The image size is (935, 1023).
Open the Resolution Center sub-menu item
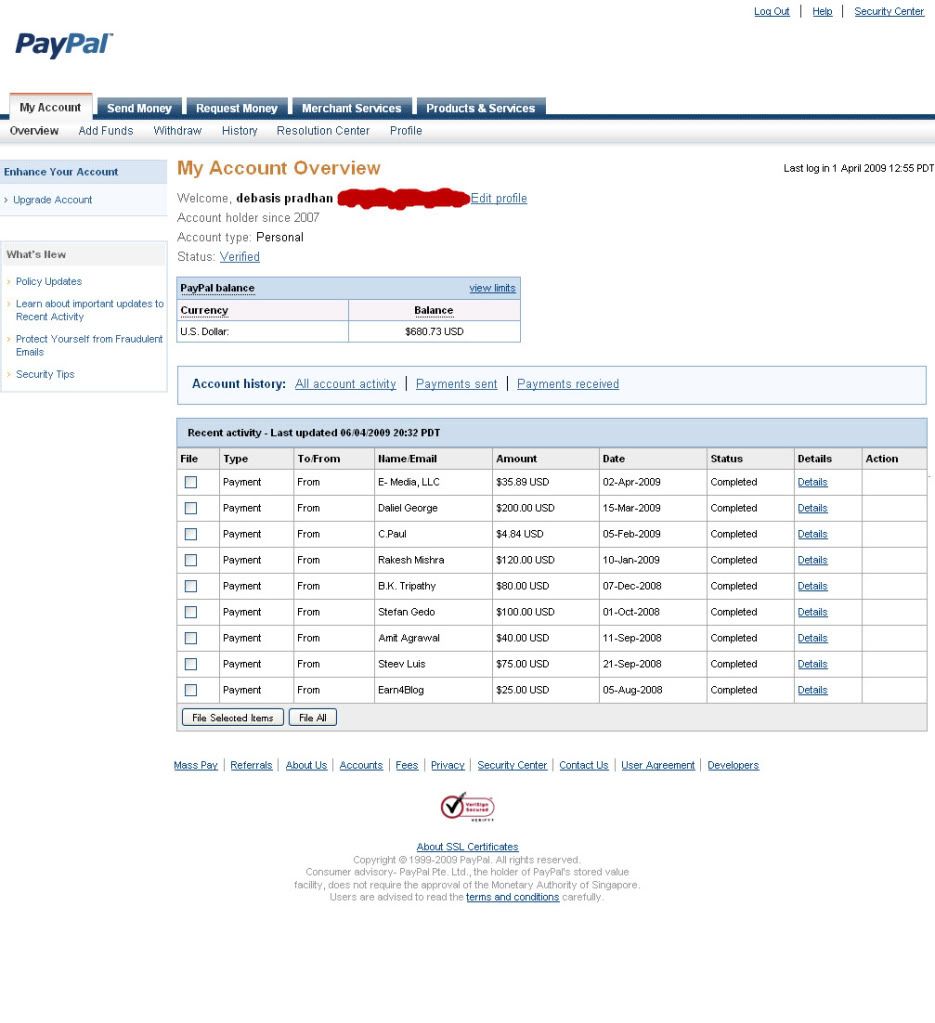coord(323,130)
